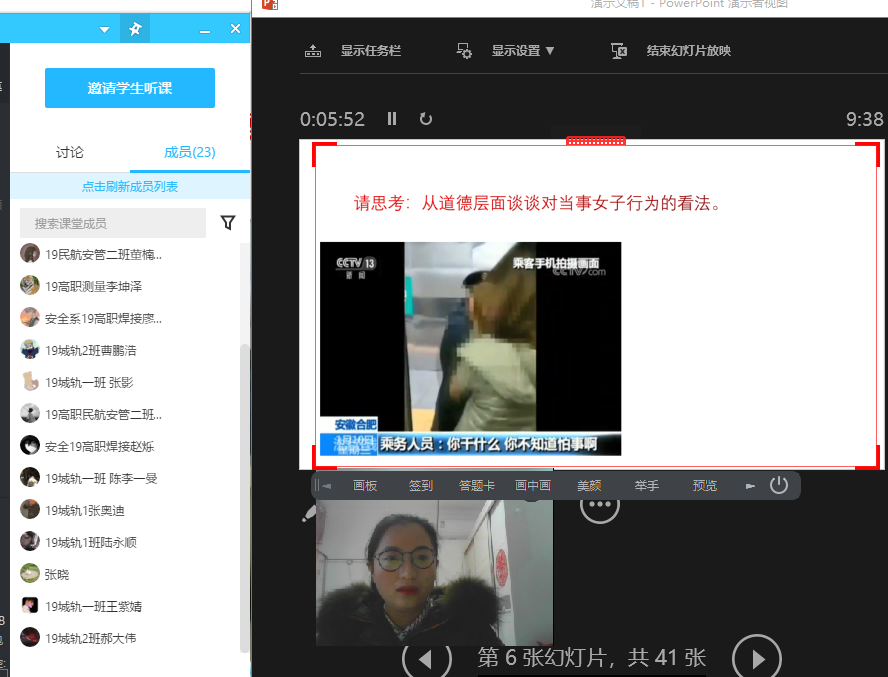Screen dimensions: 888x677
Task: Click the pin icon in classroom panel
Action: [135, 29]
